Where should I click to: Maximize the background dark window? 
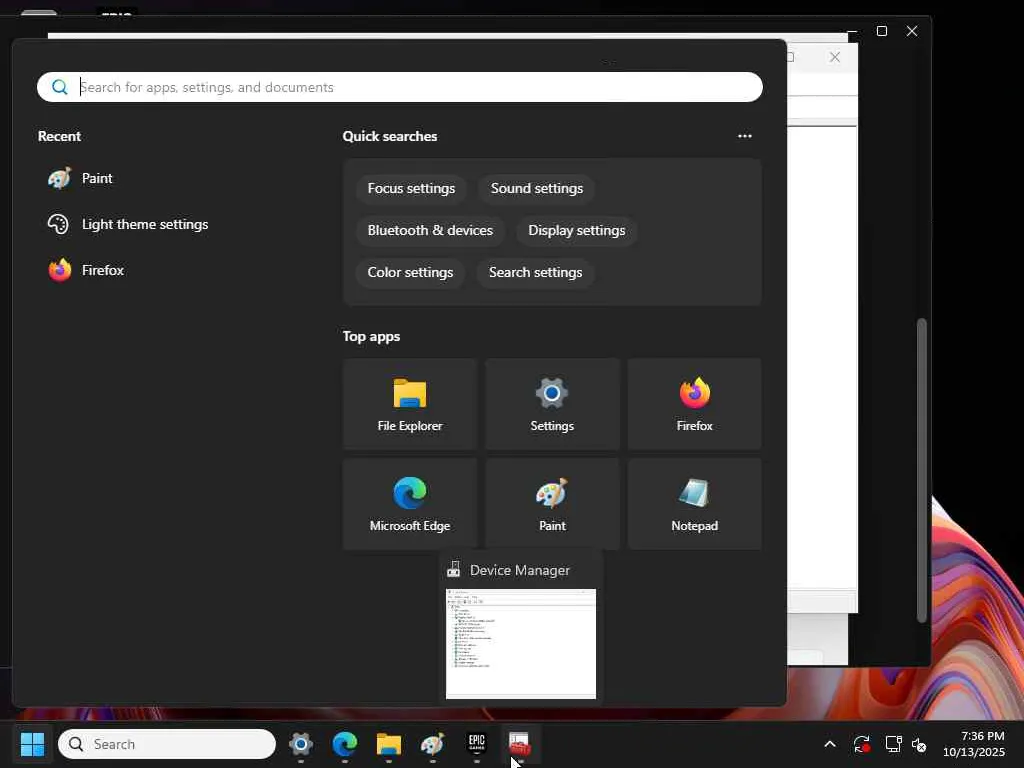click(x=882, y=31)
